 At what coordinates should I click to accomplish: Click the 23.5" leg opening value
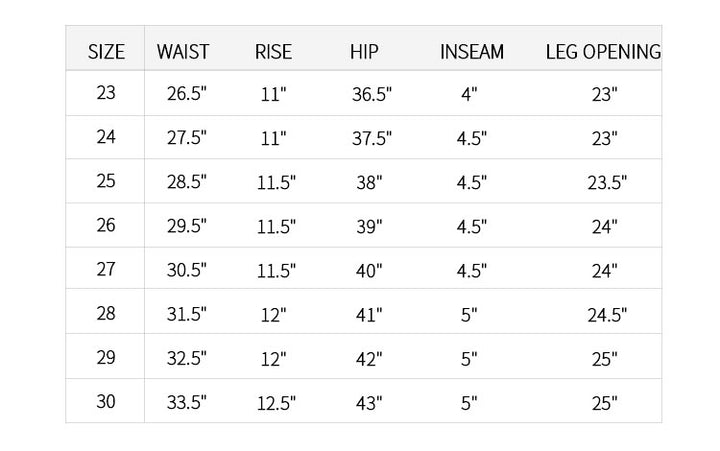pyautogui.click(x=606, y=183)
